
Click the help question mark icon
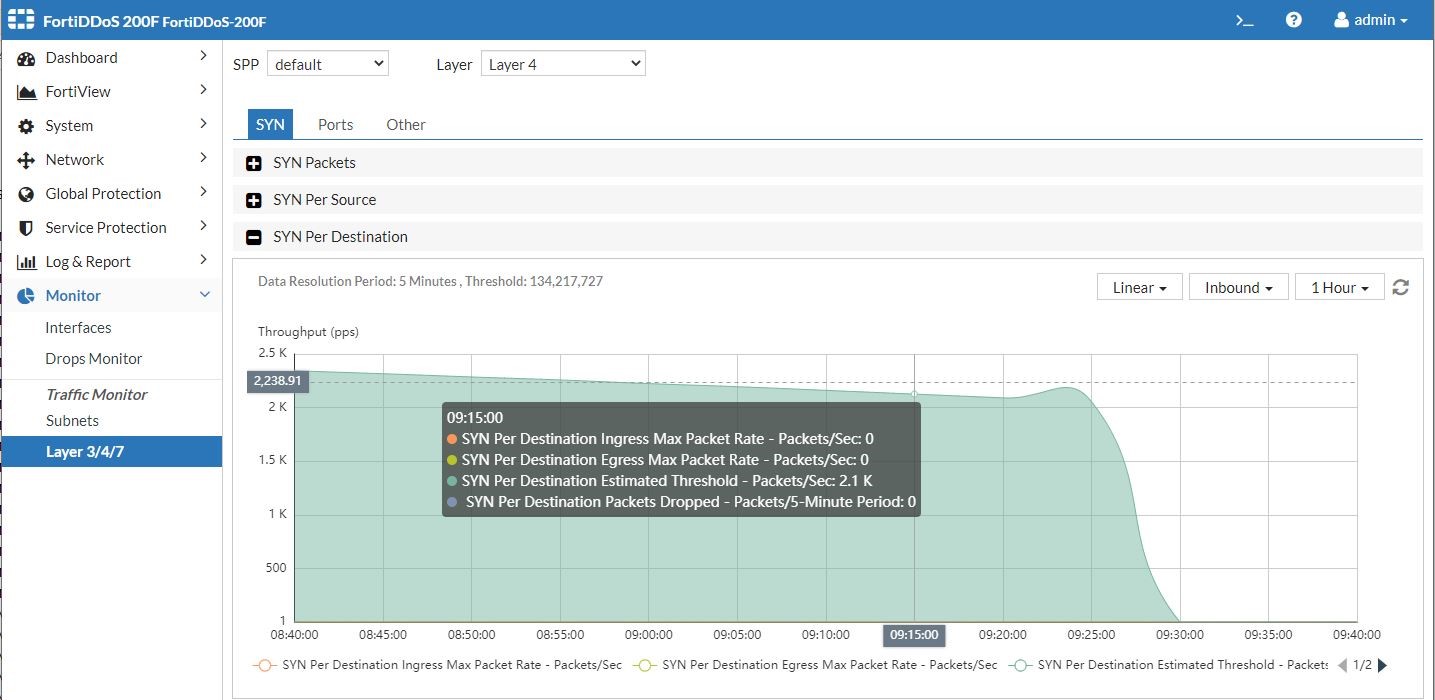1294,19
